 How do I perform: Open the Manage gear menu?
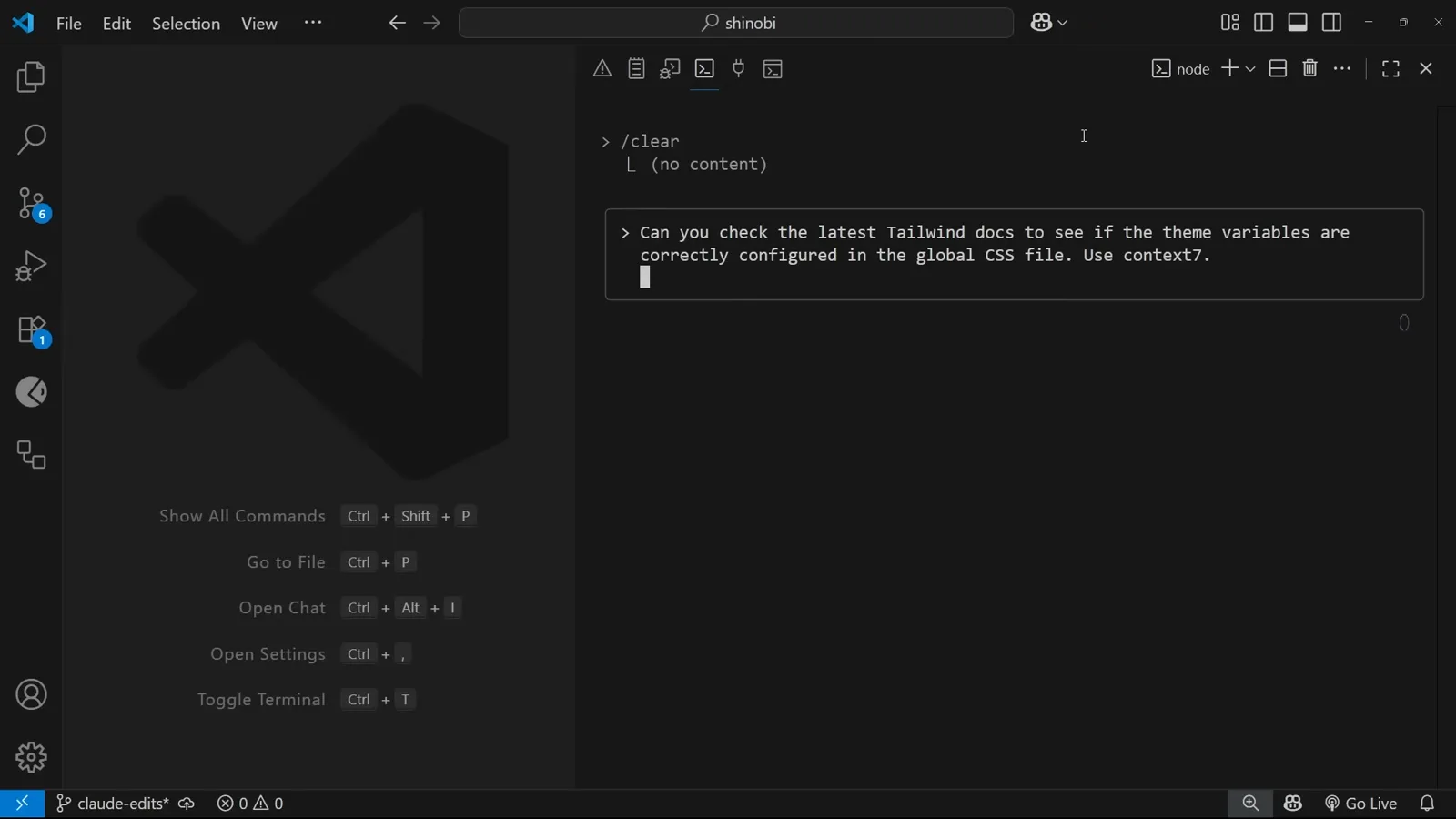(31, 757)
